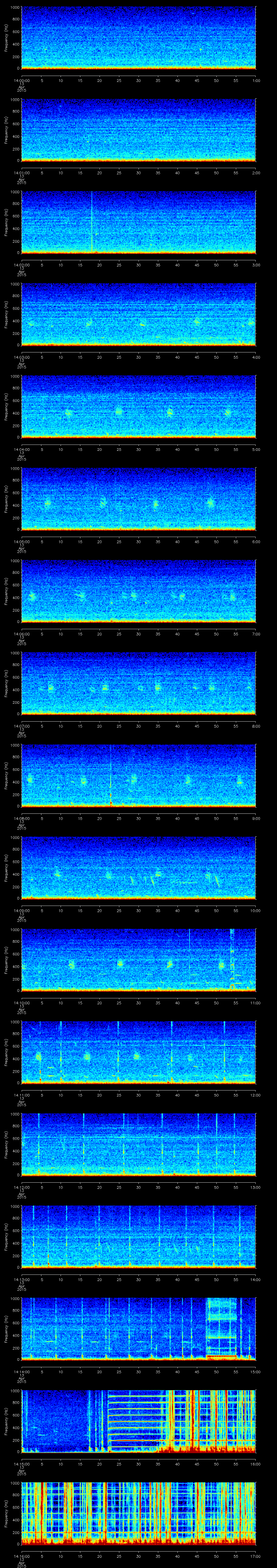Click the 14:00:00 start time label
This screenshot has height=1568, width=277.
click(21, 80)
